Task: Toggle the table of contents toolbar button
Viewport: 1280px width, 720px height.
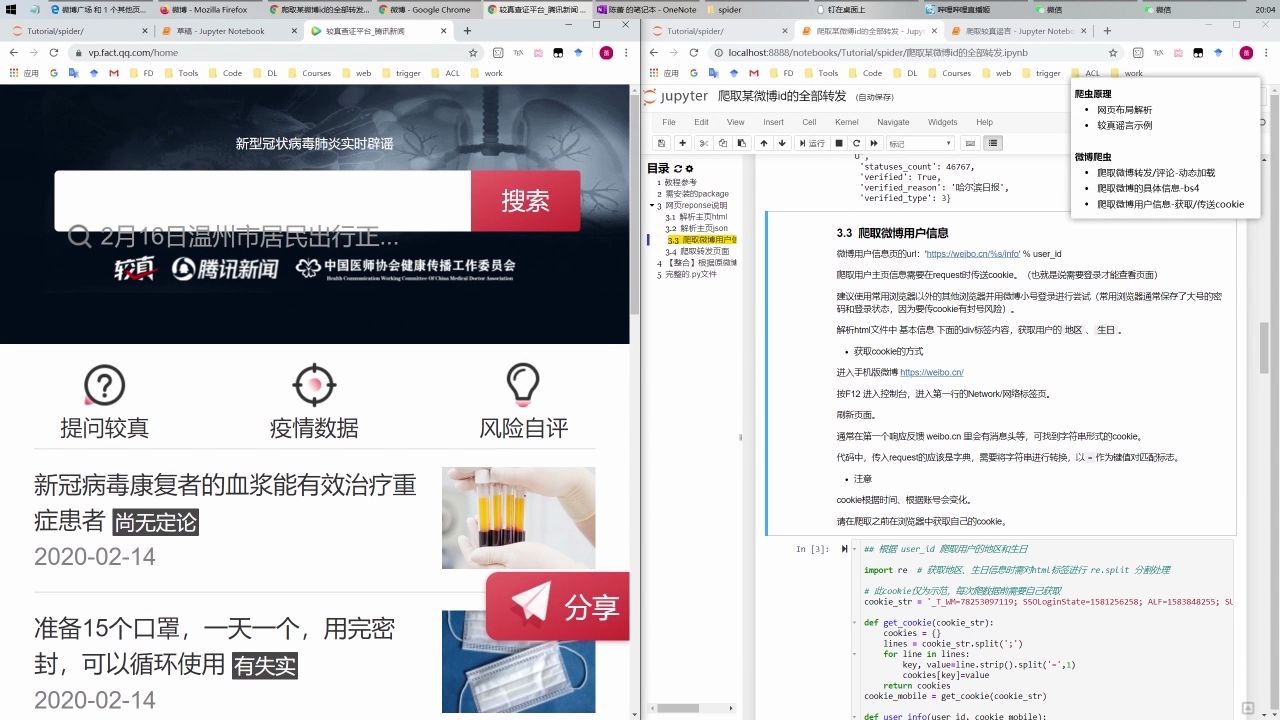Action: point(992,143)
